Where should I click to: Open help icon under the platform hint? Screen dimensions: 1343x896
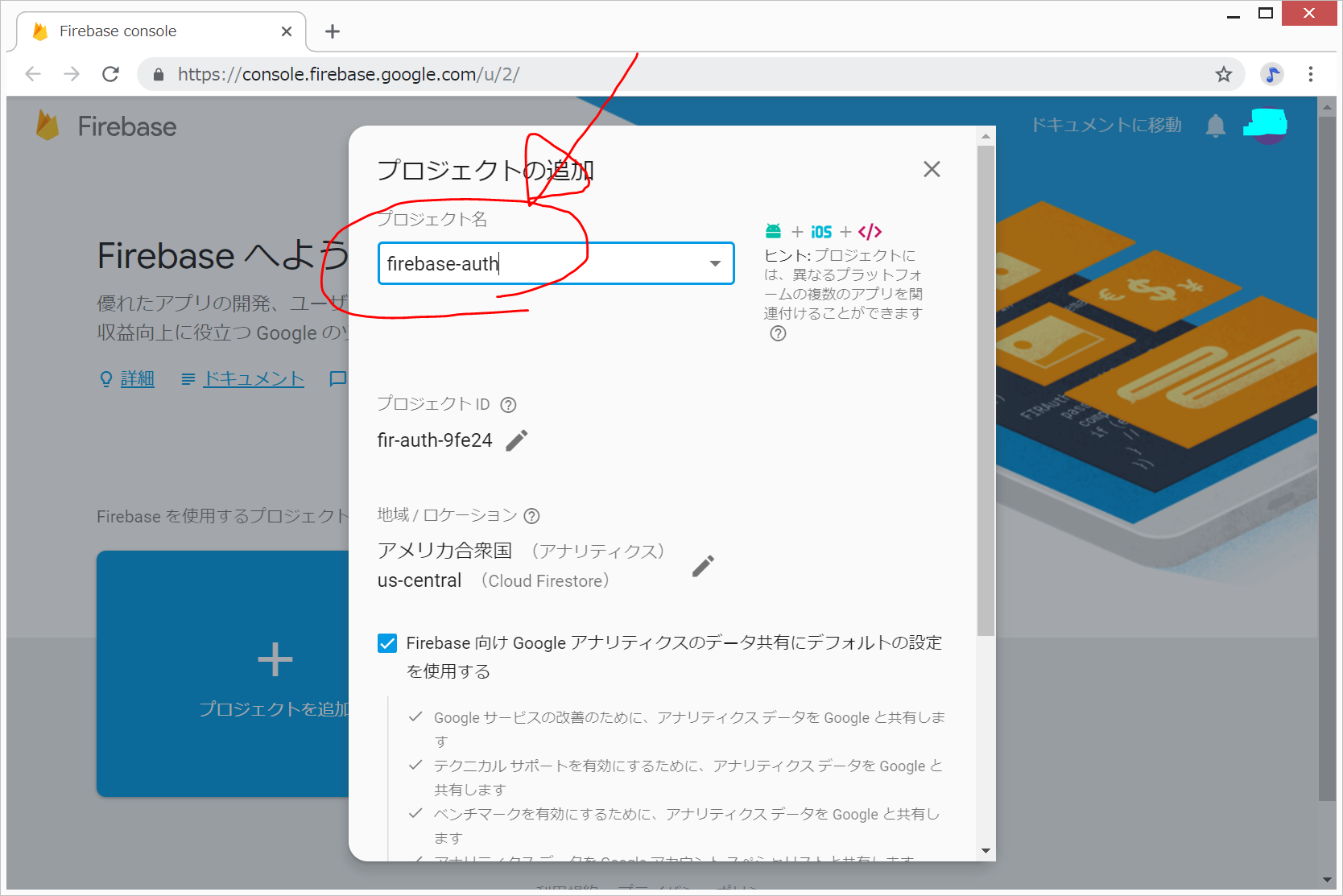778,334
